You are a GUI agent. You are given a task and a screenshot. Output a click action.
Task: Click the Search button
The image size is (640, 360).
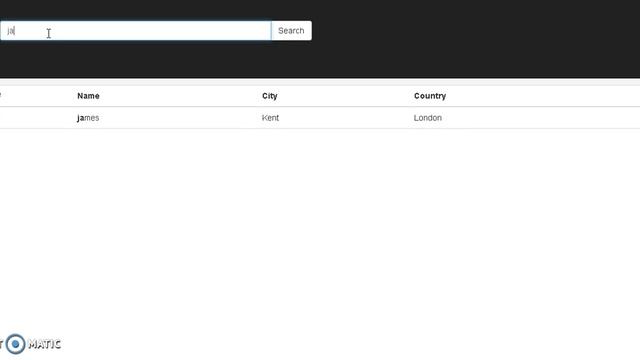(x=291, y=31)
